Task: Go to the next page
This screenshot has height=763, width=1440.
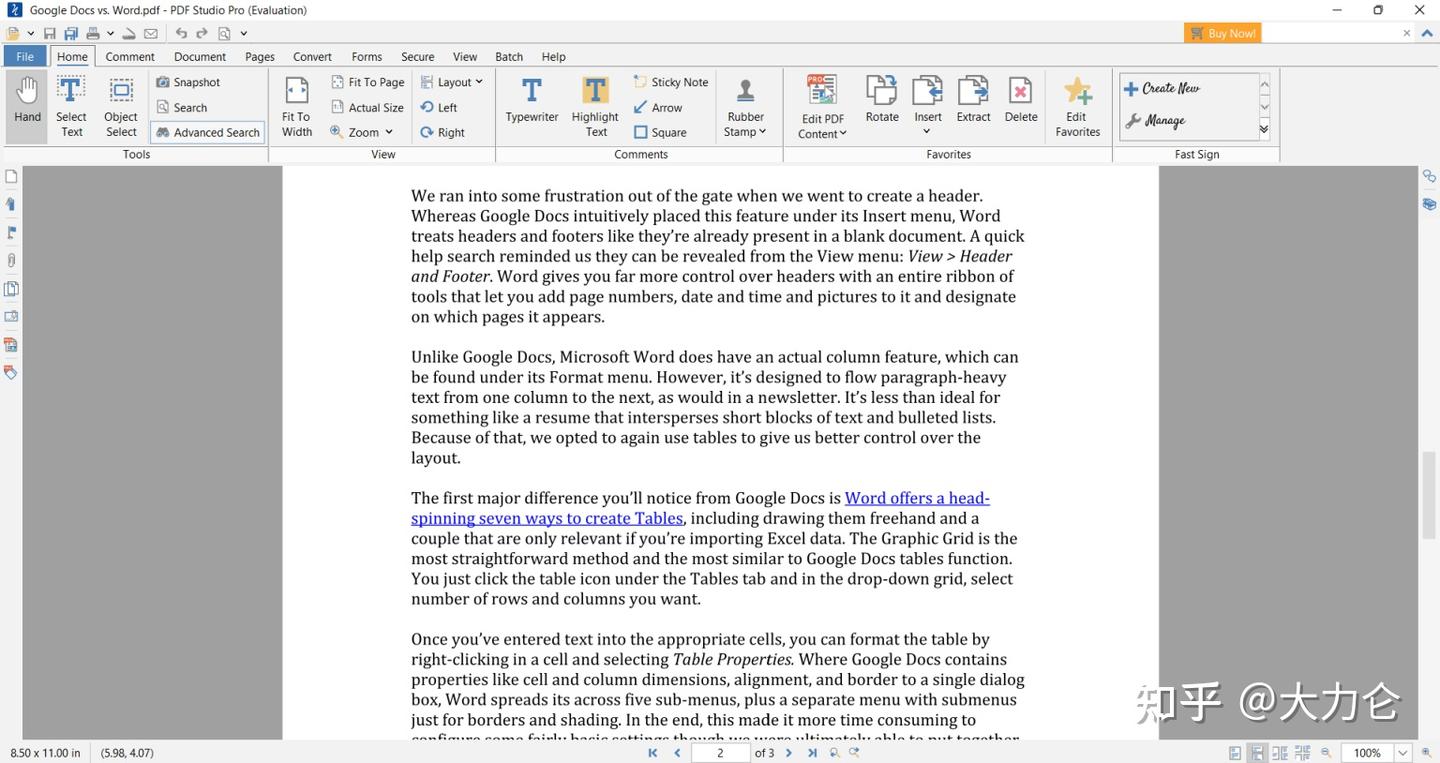Action: pyautogui.click(x=789, y=753)
